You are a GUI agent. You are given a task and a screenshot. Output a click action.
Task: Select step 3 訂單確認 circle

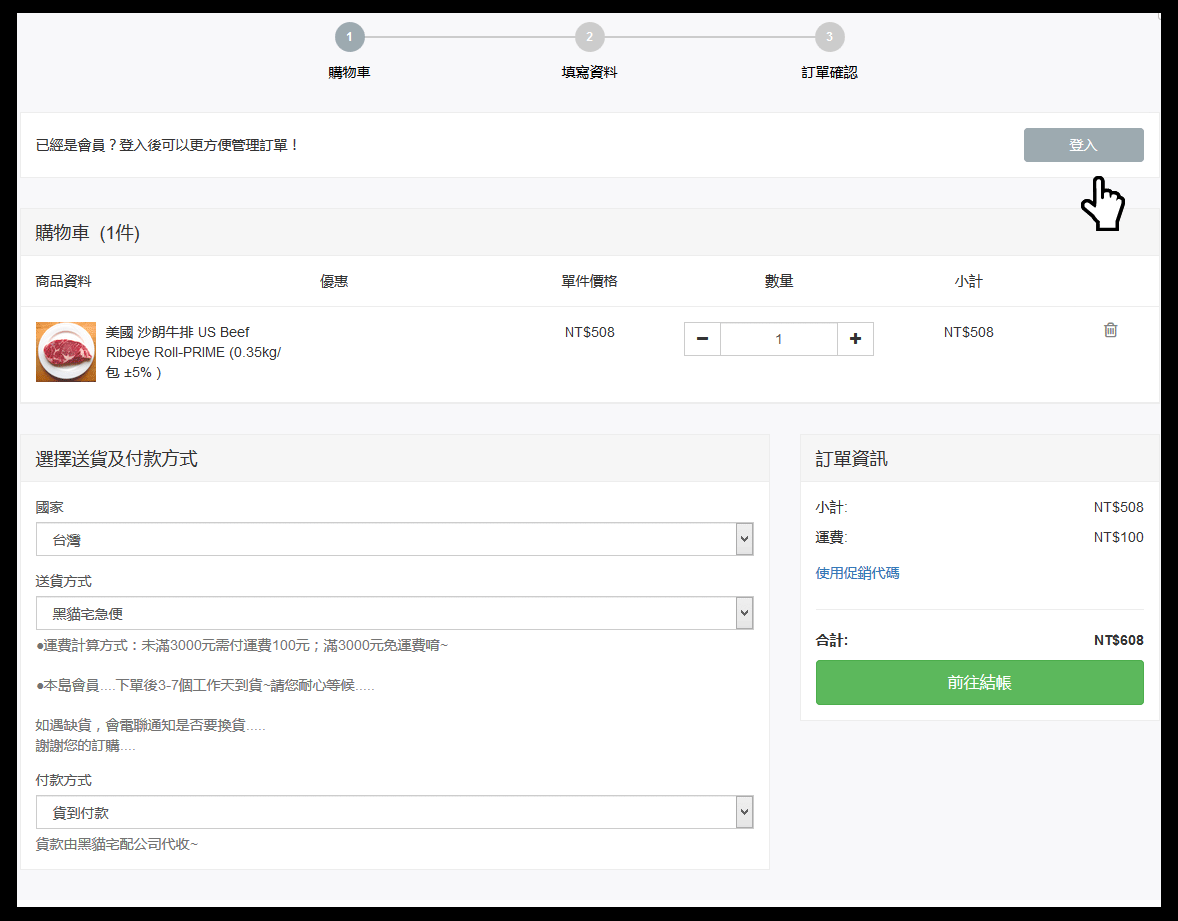829,38
